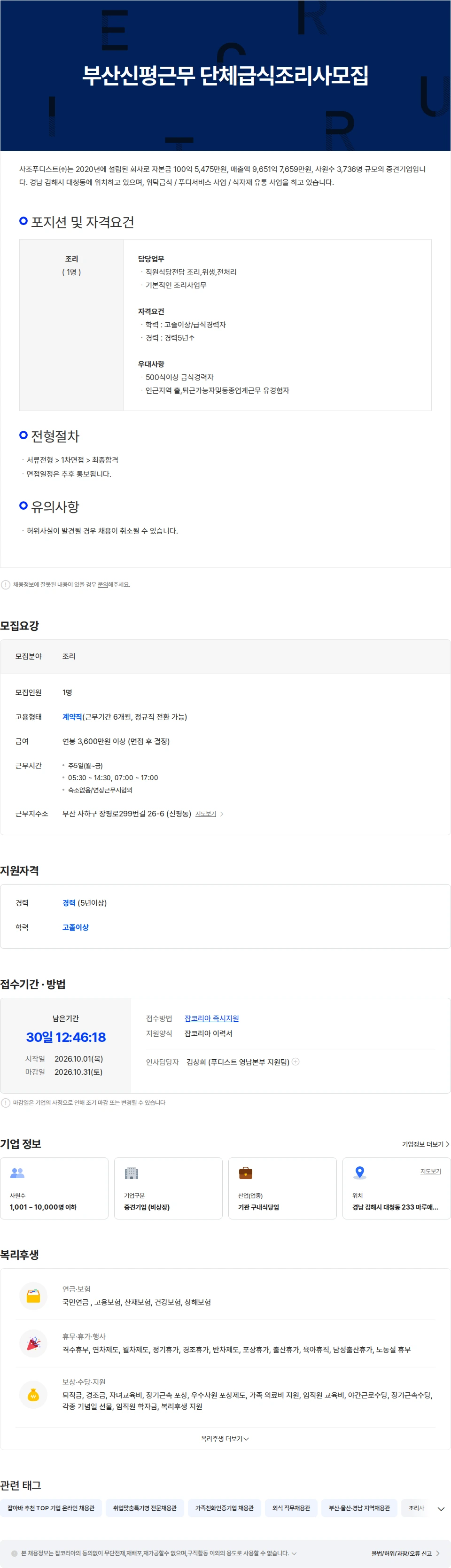The width and height of the screenshot is (451, 1568).
Task: Expand the 관련 태그 list chevron
Action: [x=441, y=1508]
